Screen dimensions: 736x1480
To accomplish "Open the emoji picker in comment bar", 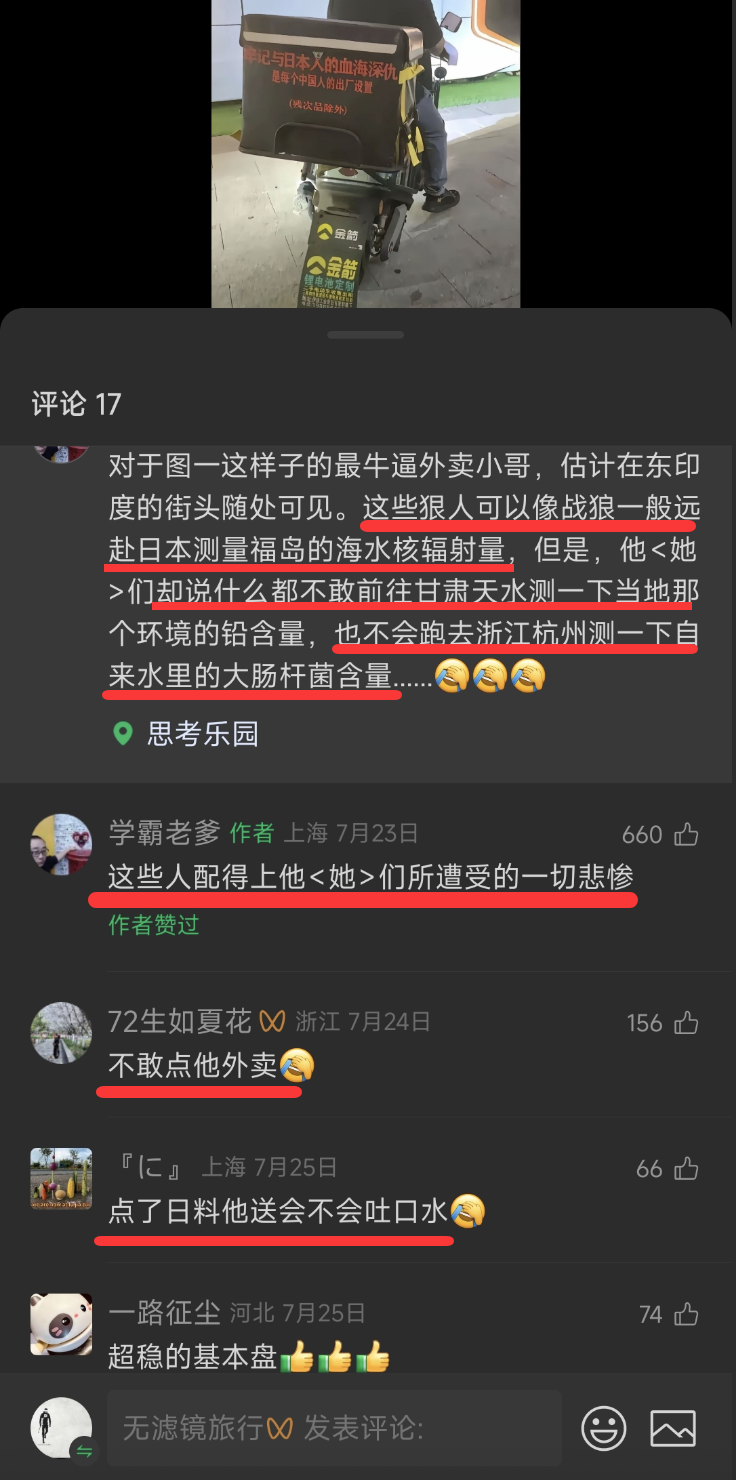I will 604,1428.
